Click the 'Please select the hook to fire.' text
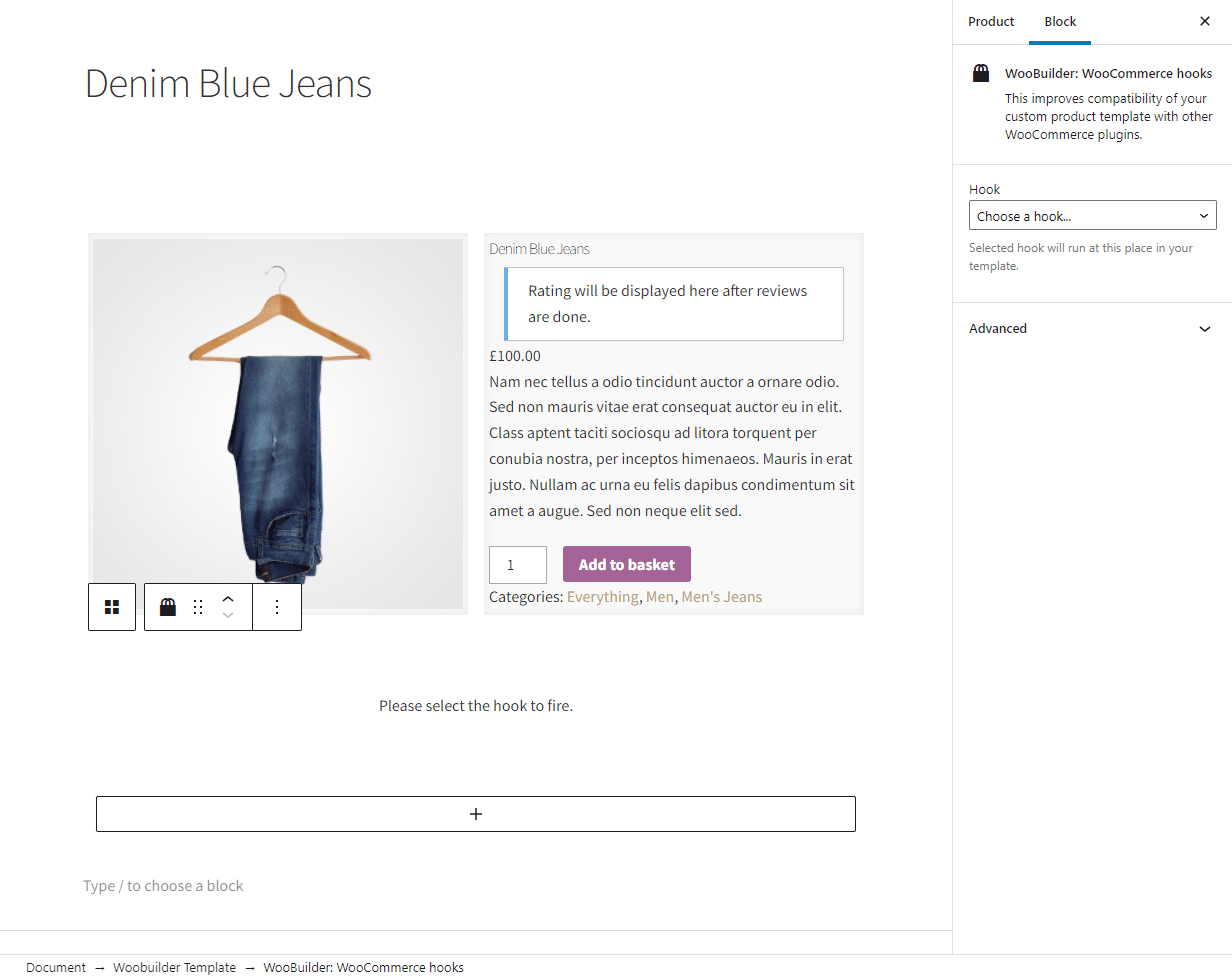The height and width of the screenshot is (979, 1232). point(476,706)
